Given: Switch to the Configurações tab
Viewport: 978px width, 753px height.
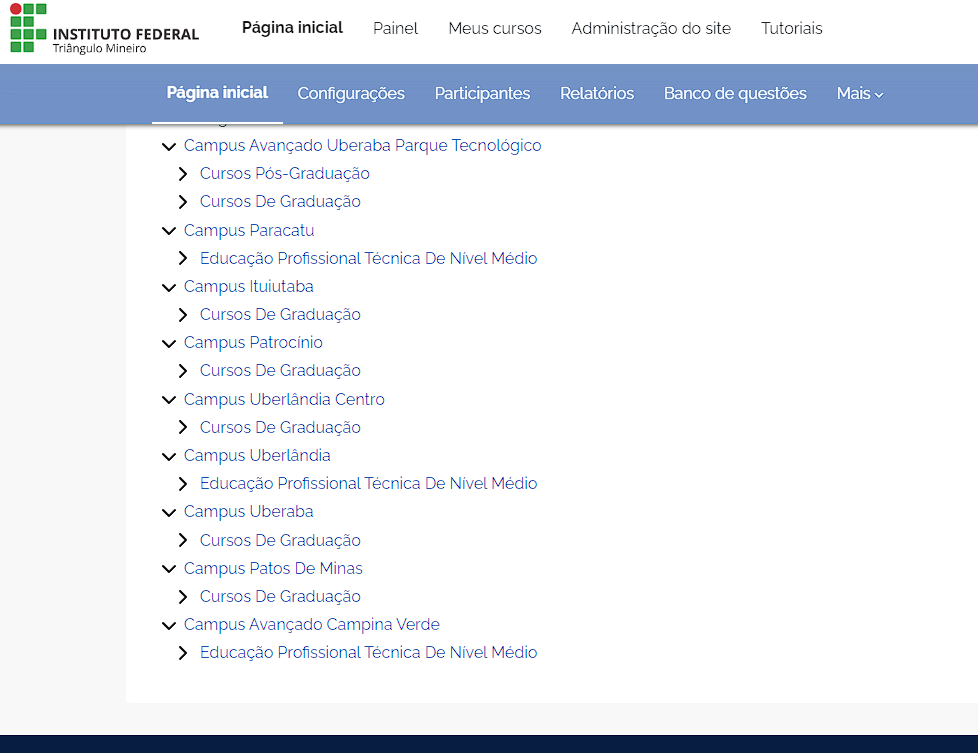Looking at the screenshot, I should tap(351, 93).
